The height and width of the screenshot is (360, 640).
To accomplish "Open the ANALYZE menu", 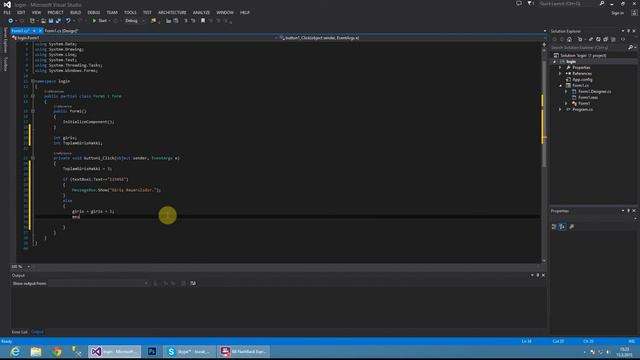I will [x=201, y=13].
